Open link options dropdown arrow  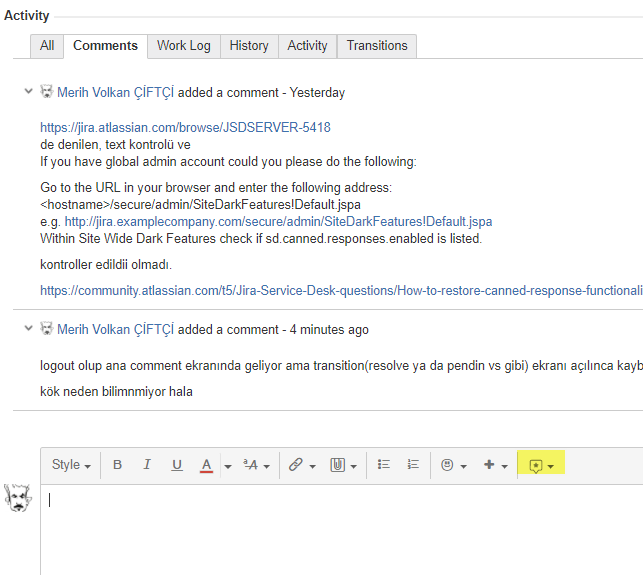tap(312, 466)
